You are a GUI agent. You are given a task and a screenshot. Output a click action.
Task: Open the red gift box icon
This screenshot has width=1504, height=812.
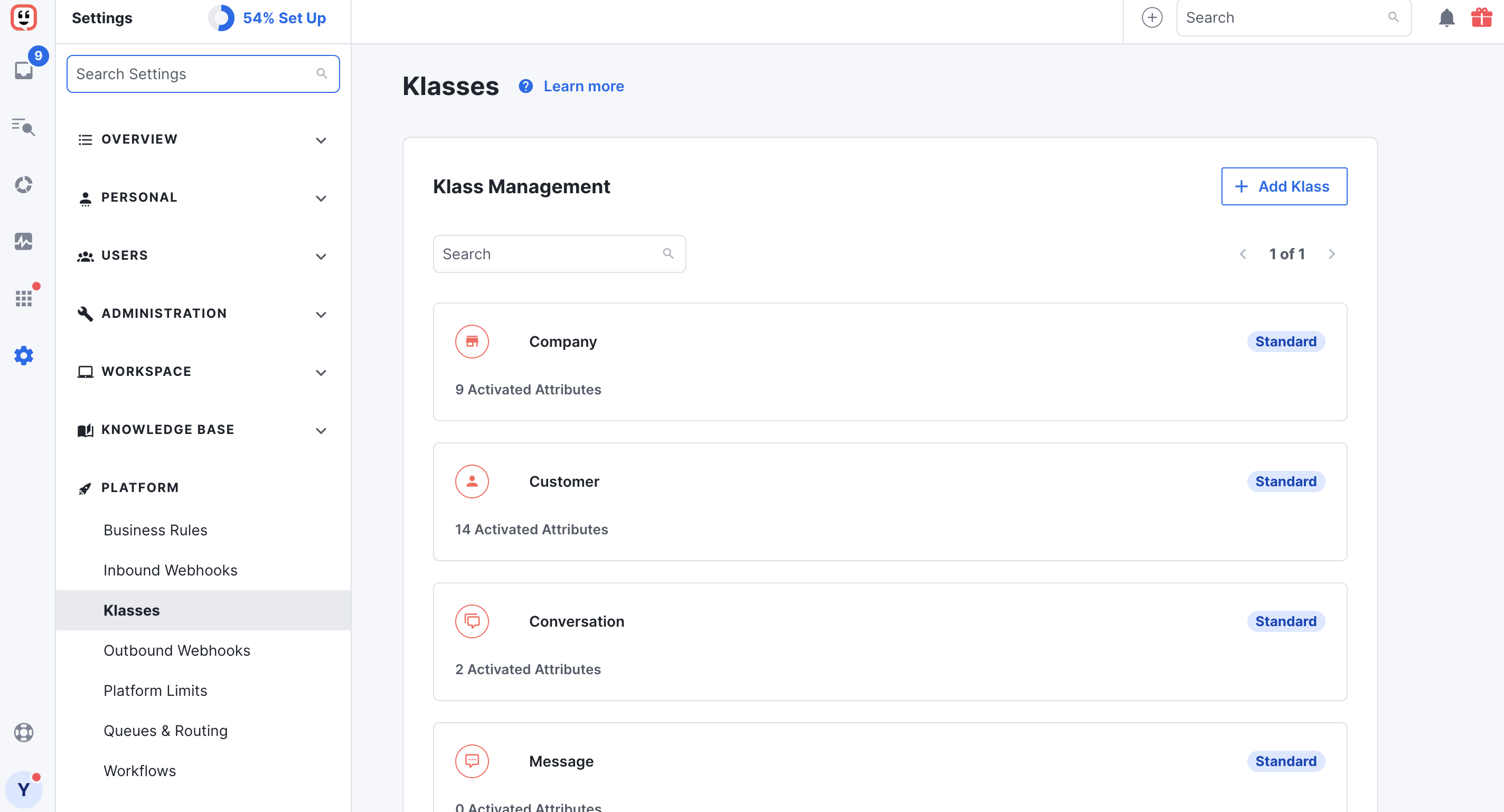(1481, 17)
